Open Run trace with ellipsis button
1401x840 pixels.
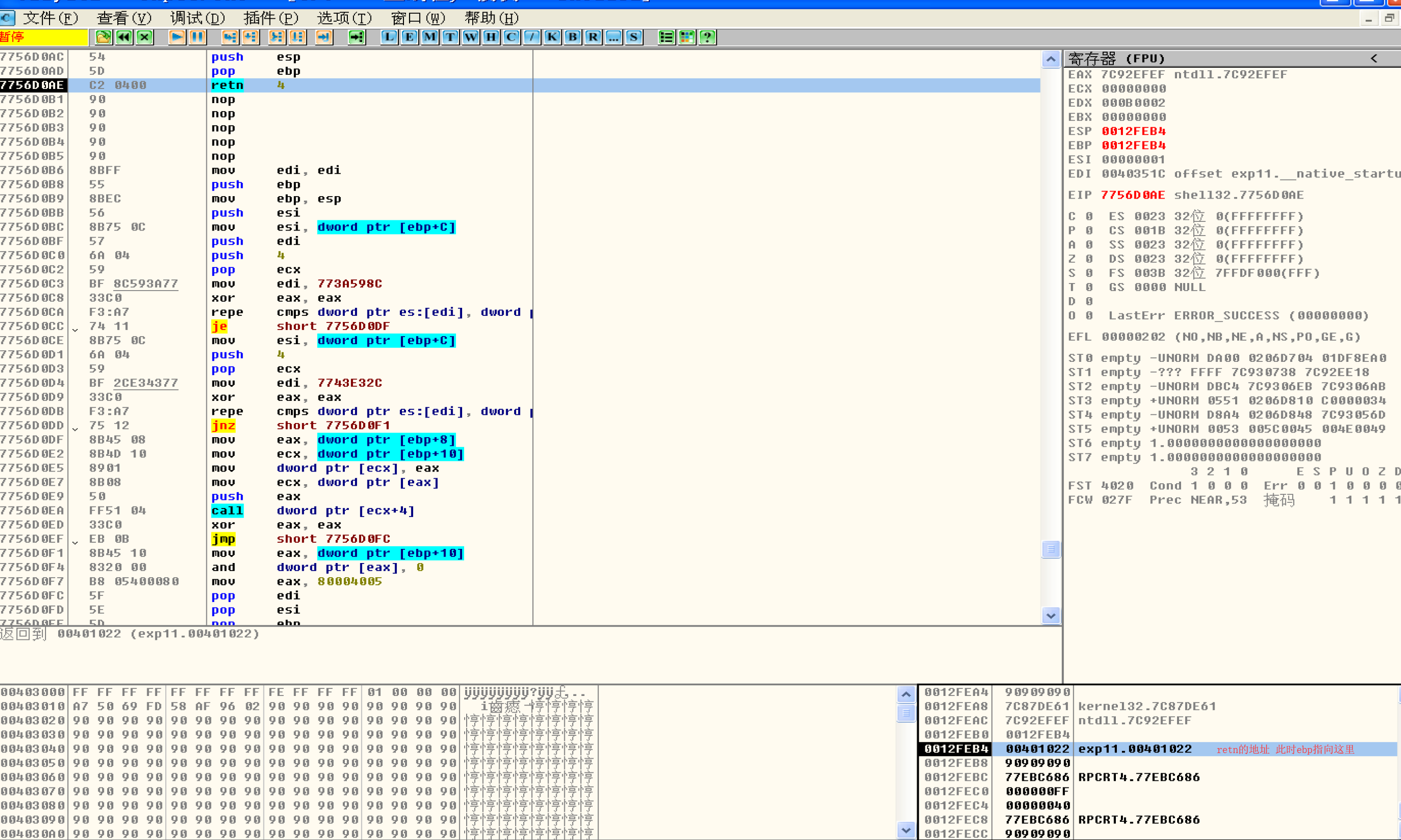(x=613, y=37)
